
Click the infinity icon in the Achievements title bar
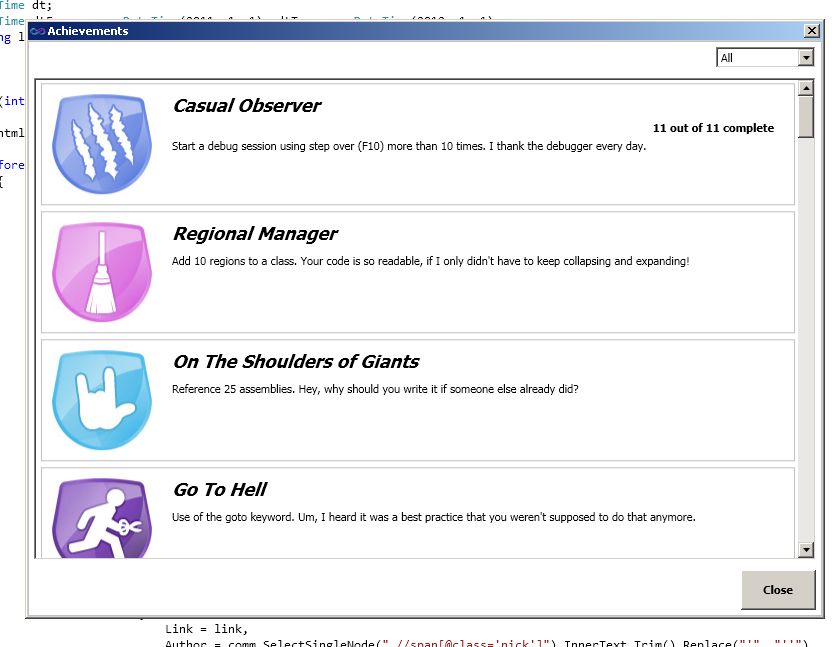coord(37,31)
